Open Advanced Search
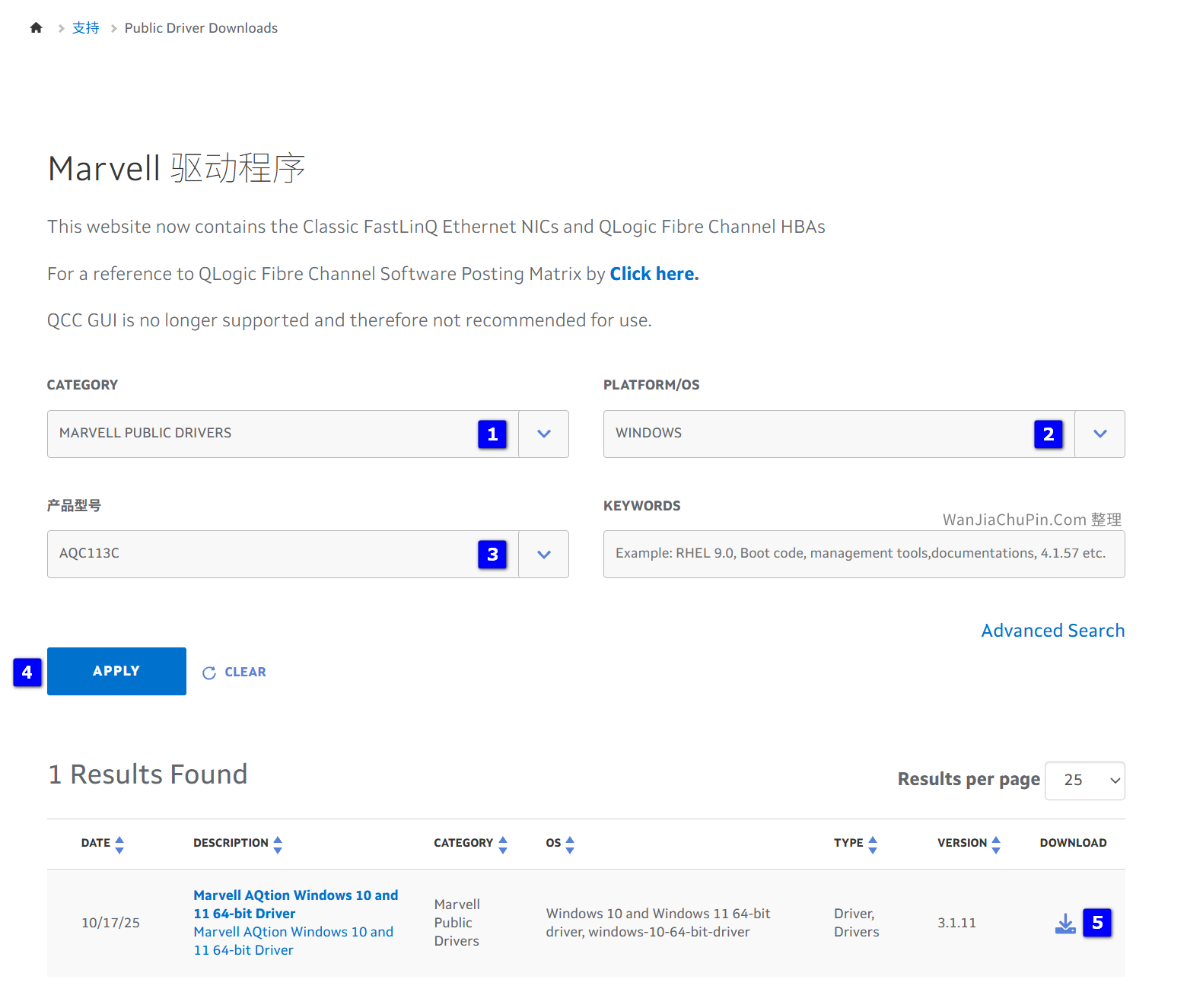This screenshot has width=1187, height=1008. 1053,631
